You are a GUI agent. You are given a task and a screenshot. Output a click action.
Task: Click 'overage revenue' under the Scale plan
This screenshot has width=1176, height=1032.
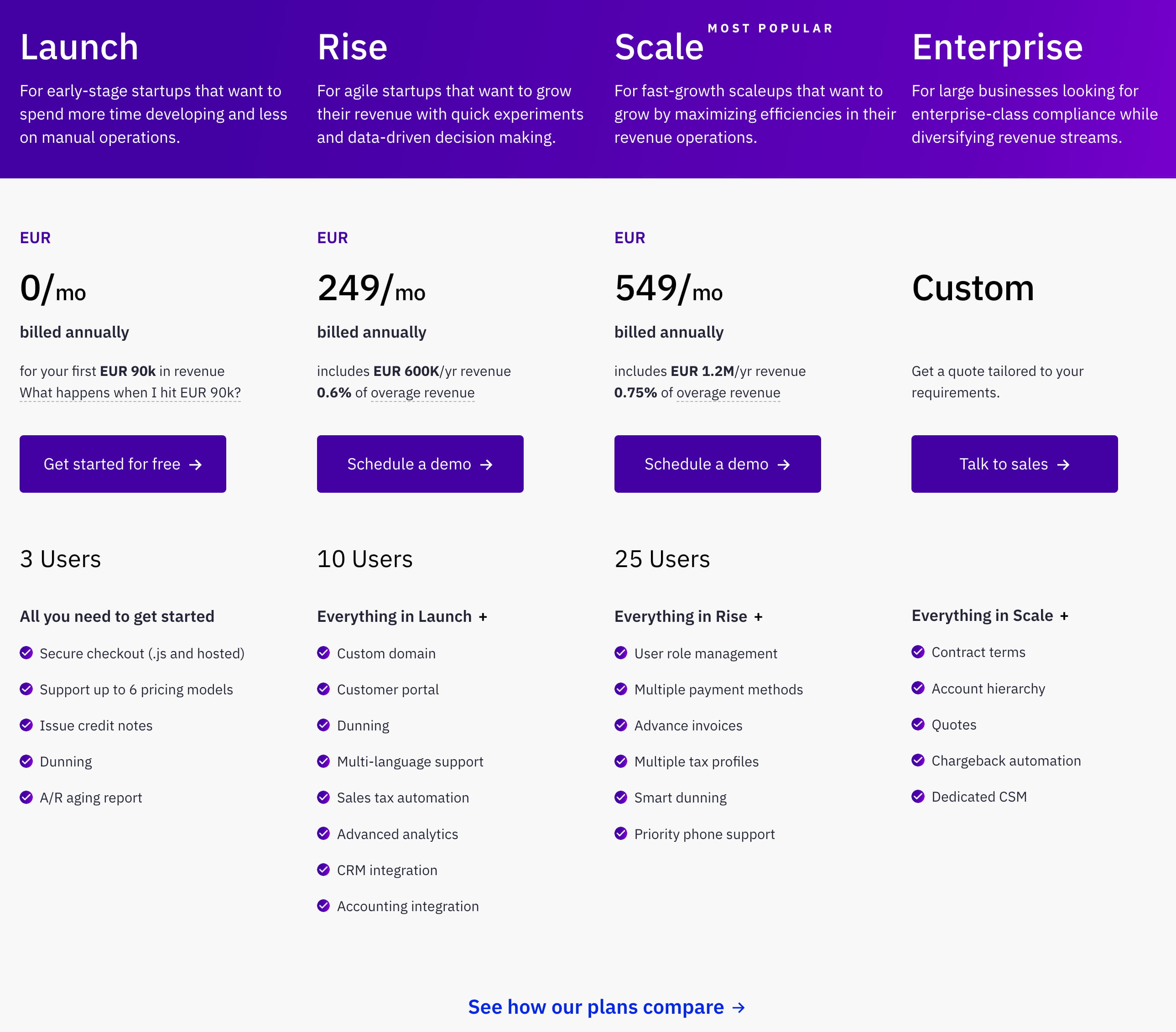pos(728,392)
